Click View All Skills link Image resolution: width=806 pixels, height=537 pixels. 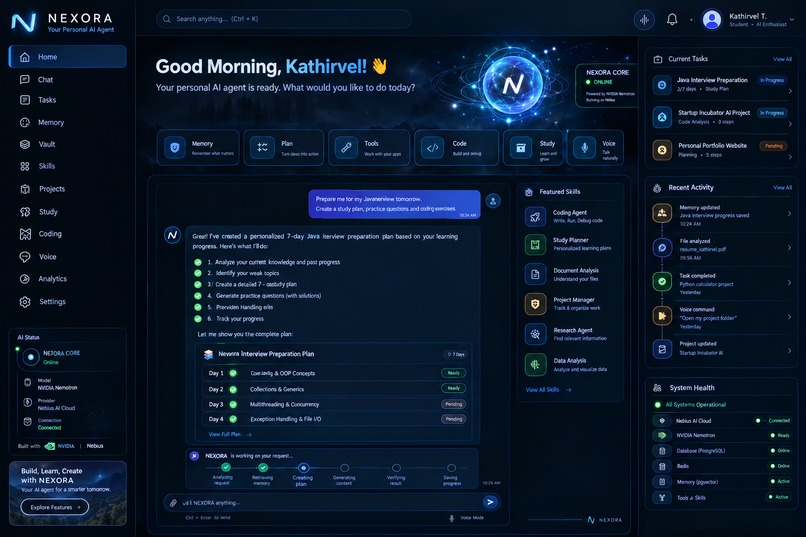click(548, 390)
